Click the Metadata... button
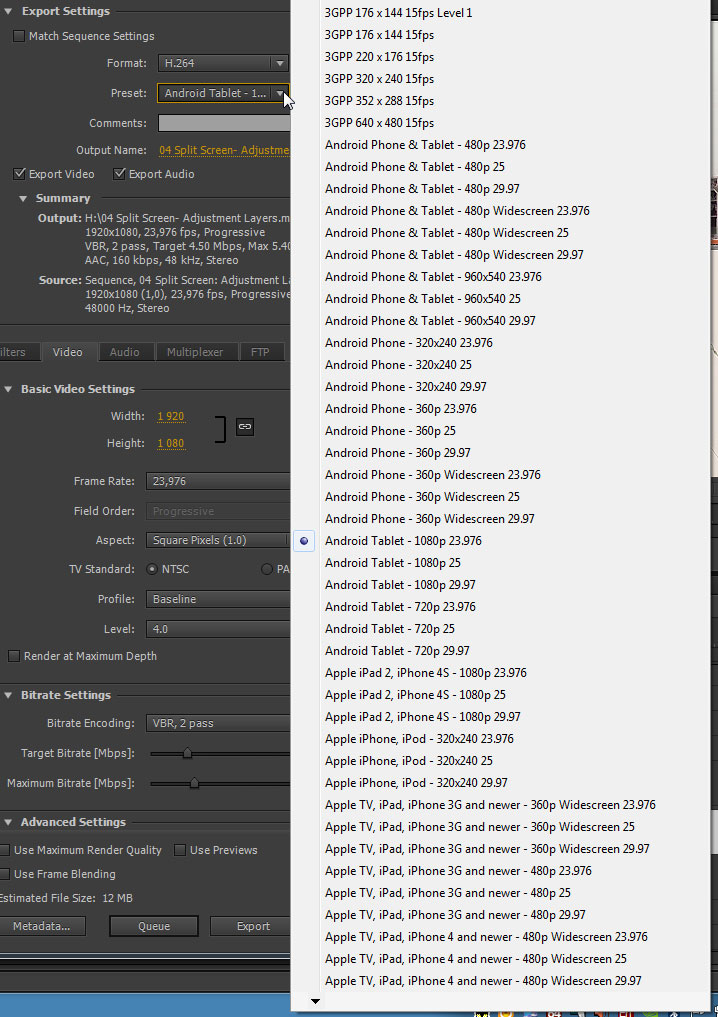The height and width of the screenshot is (1017, 718). (42, 926)
